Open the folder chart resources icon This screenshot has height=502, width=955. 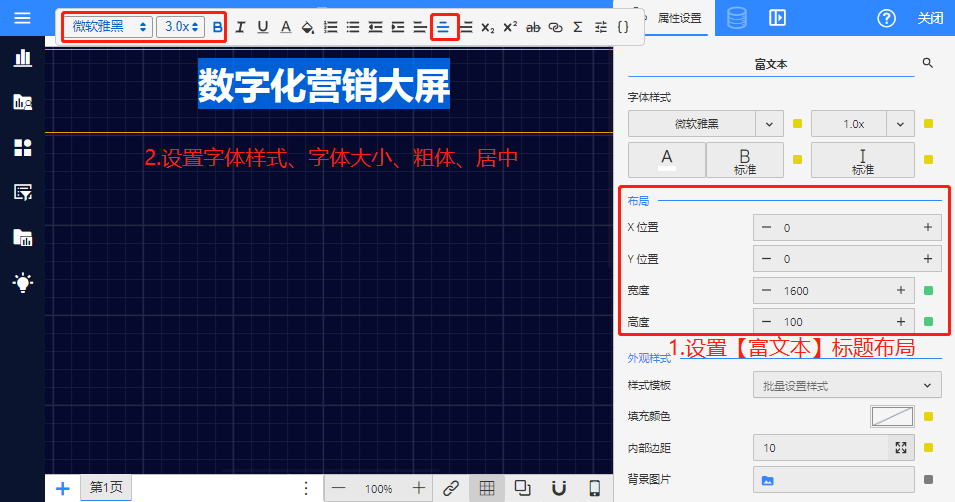[23, 238]
